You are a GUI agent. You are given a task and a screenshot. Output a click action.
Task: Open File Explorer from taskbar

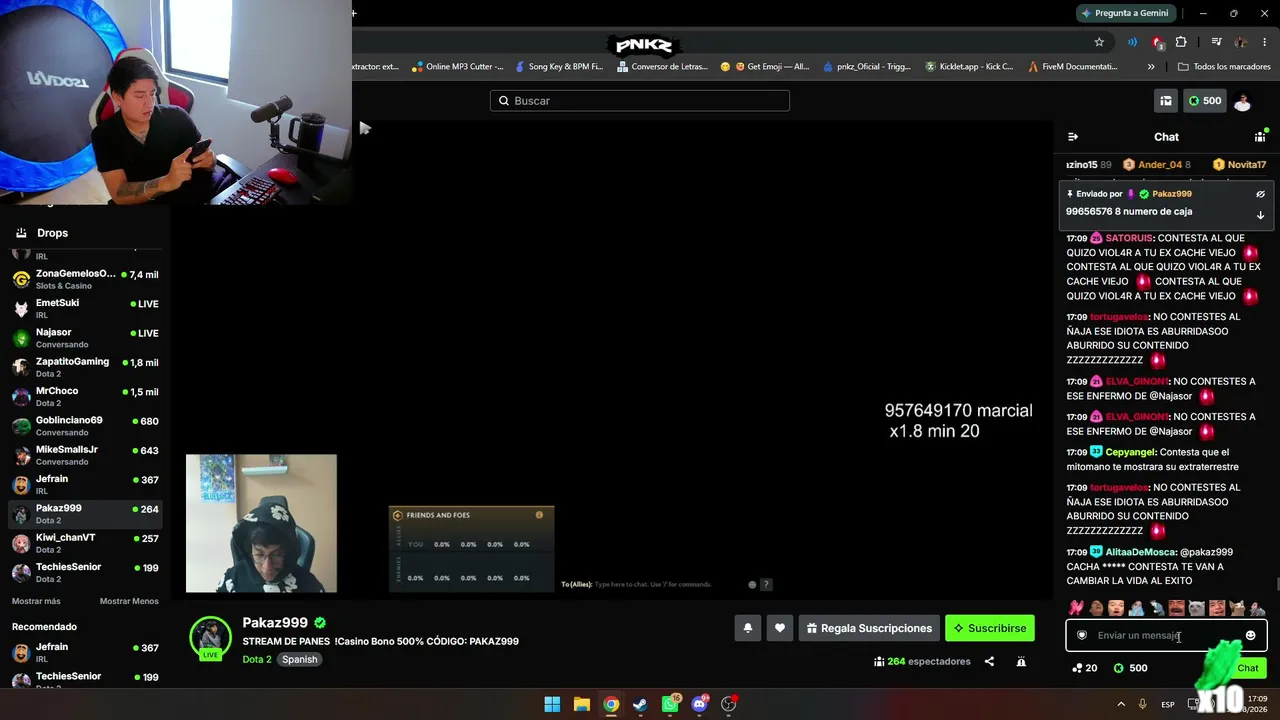pyautogui.click(x=582, y=704)
